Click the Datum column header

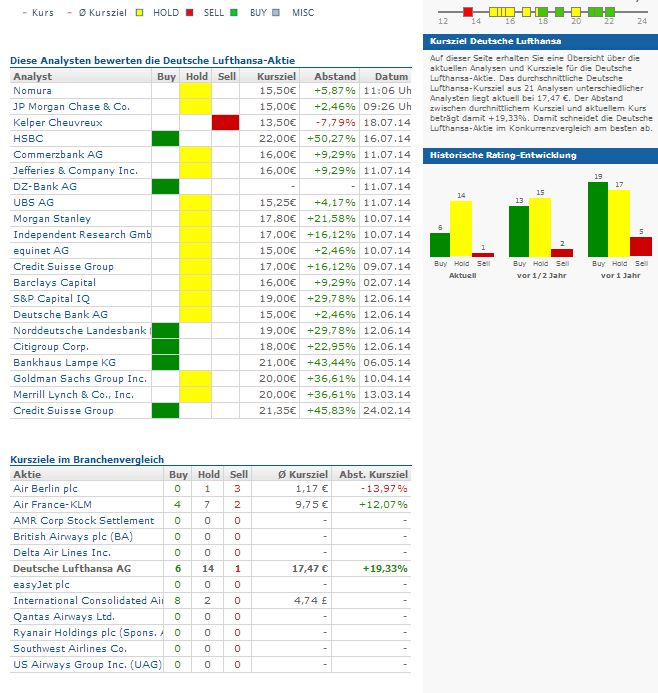[391, 76]
